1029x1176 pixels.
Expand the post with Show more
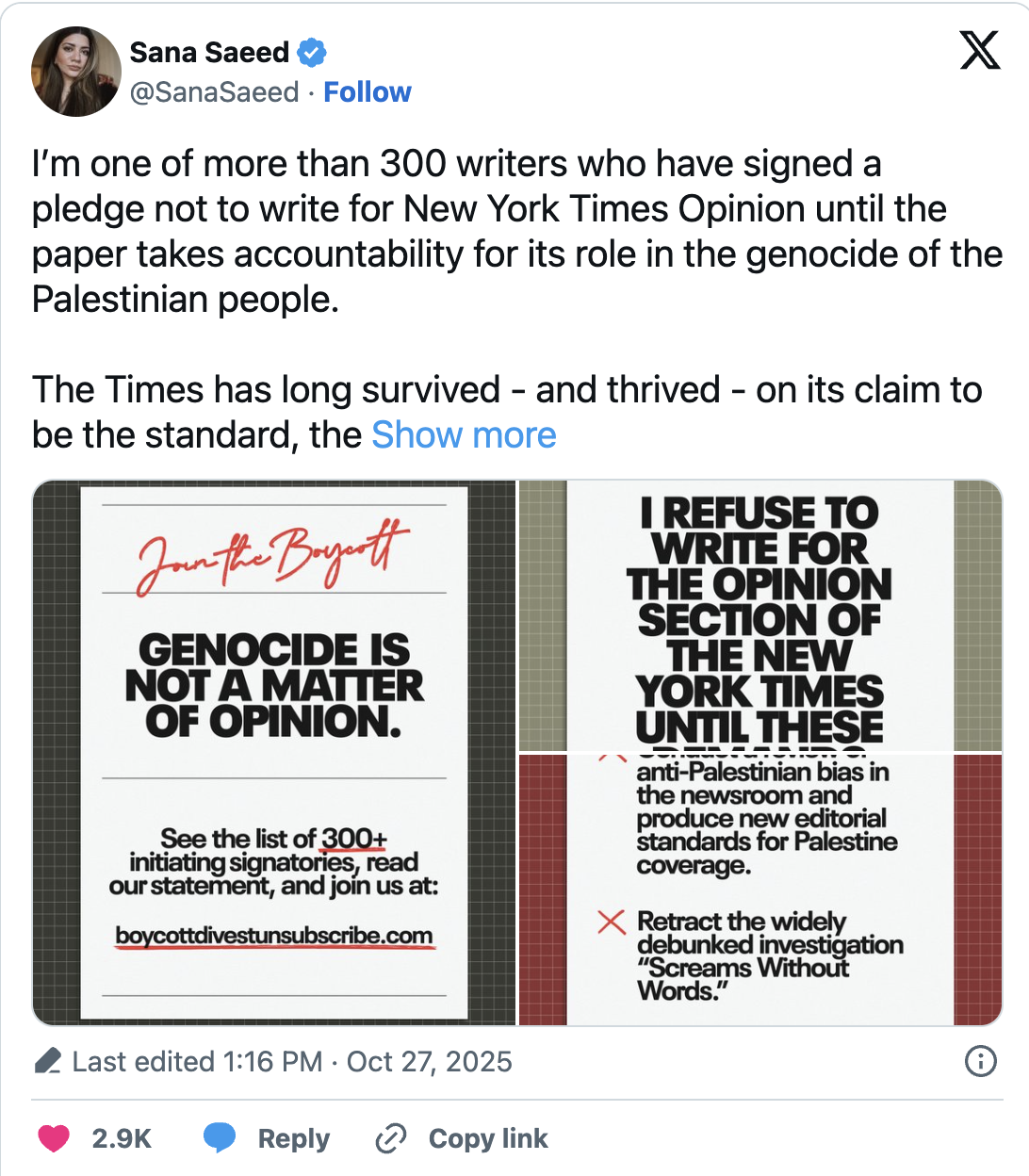coord(464,435)
